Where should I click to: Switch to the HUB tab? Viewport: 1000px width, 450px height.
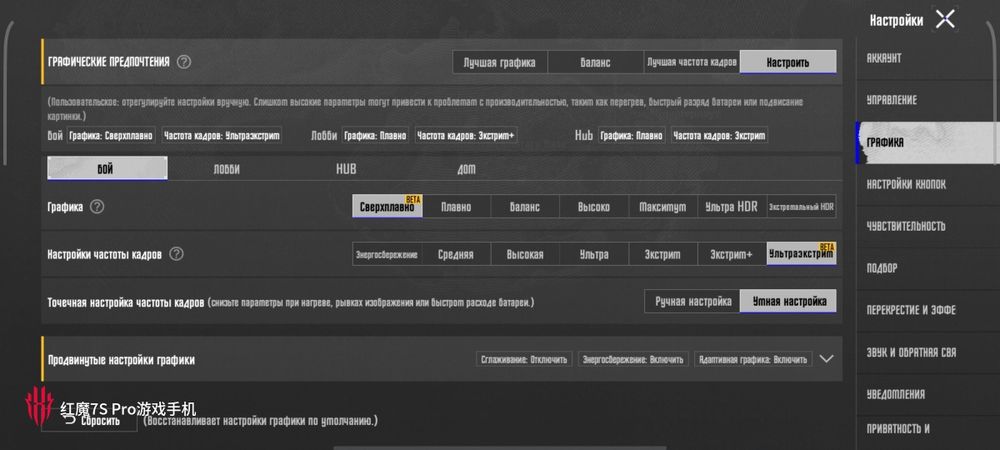[x=346, y=170]
